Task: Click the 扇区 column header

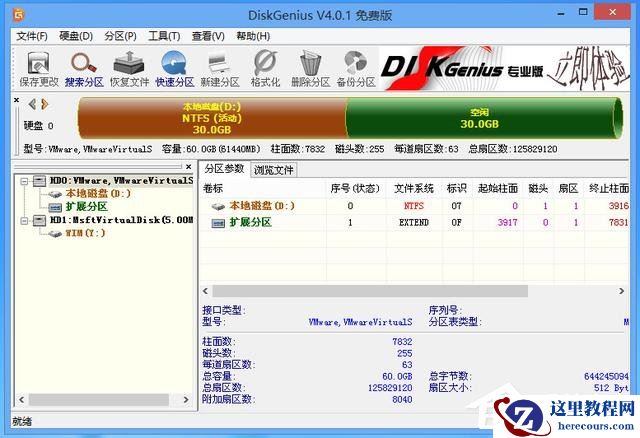Action: pyautogui.click(x=569, y=189)
